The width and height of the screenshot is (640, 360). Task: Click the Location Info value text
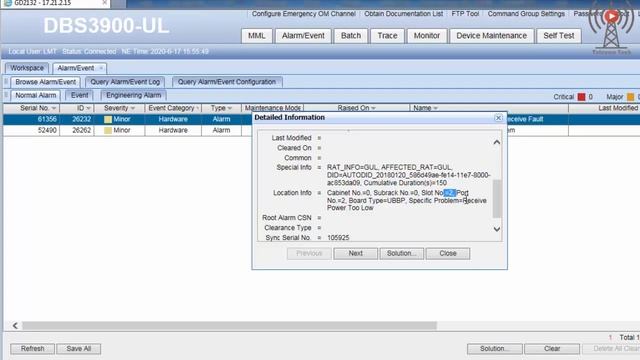[407, 200]
